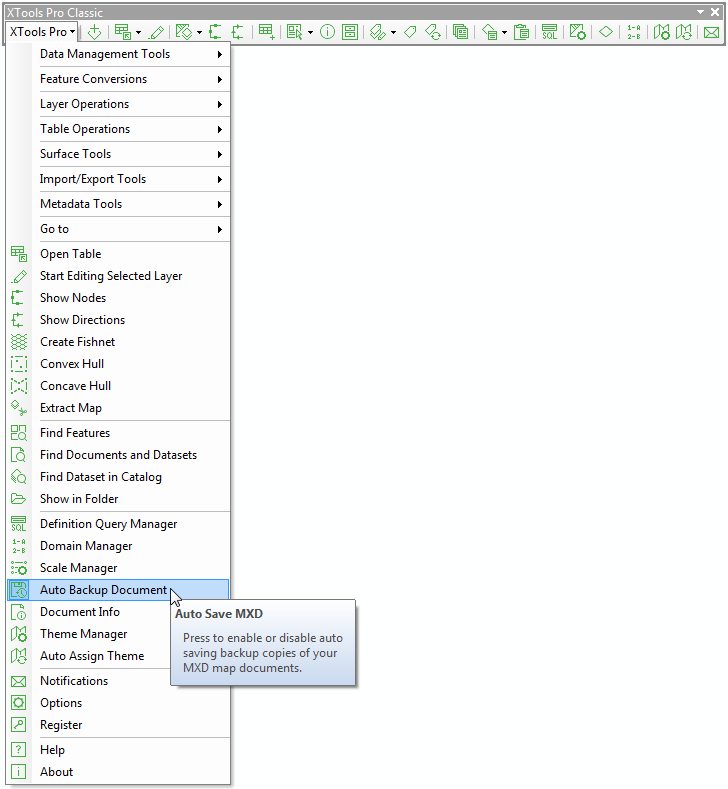Click the table with plus toolbar icon

pyautogui.click(x=266, y=32)
